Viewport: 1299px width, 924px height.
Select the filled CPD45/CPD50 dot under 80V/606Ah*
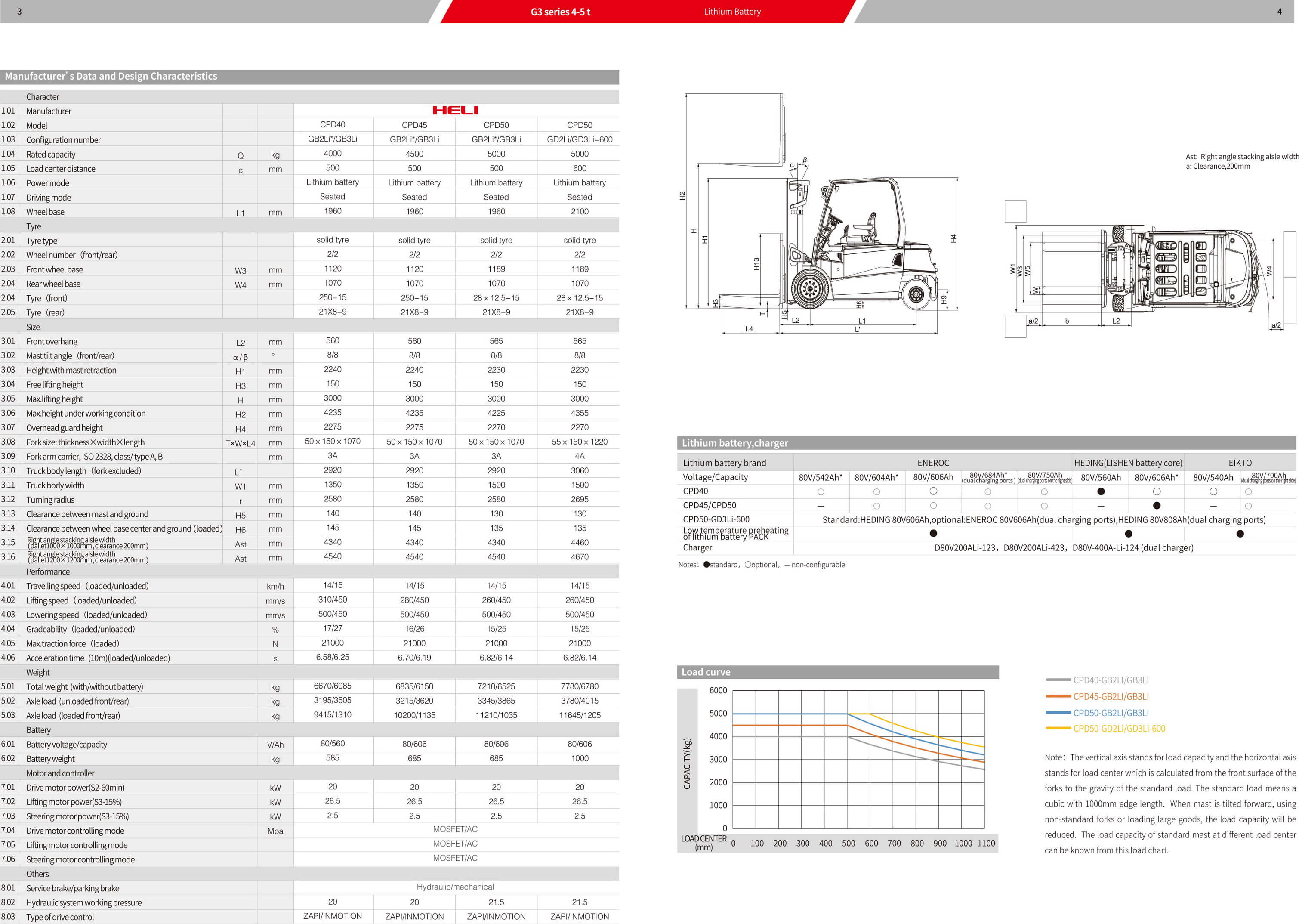tap(1156, 505)
